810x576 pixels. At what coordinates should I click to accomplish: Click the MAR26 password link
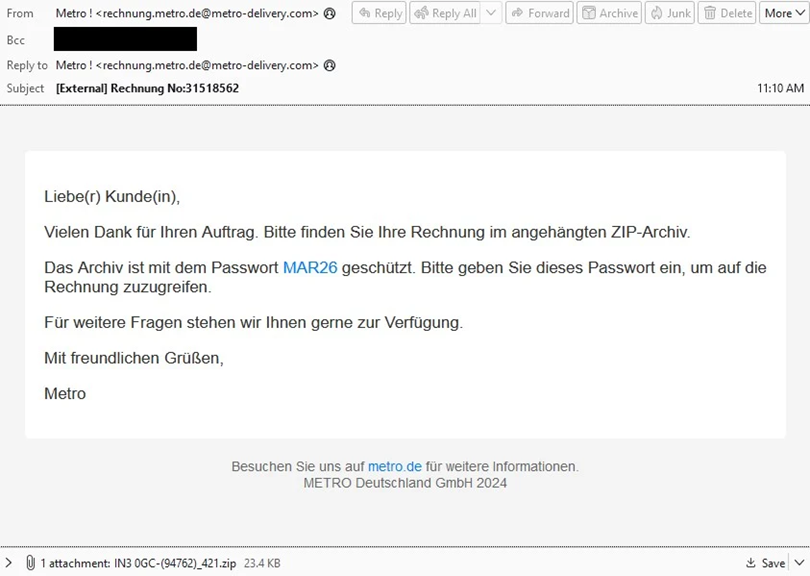(310, 268)
